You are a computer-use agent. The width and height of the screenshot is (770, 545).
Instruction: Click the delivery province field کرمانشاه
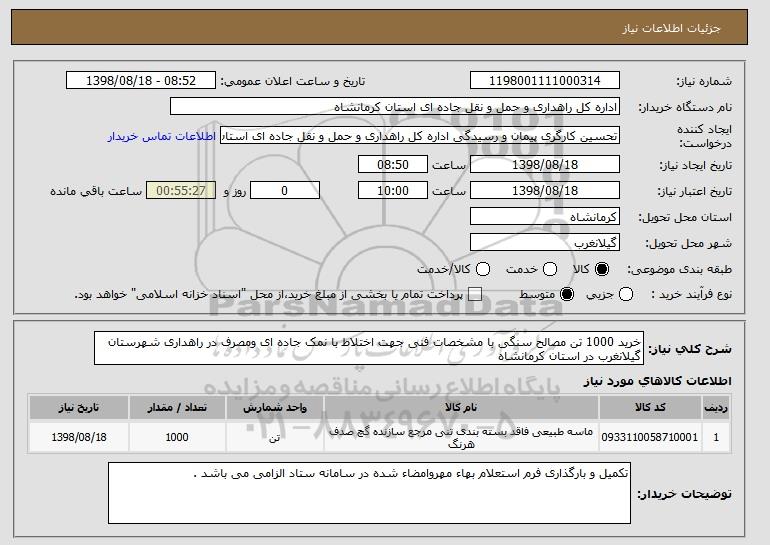pyautogui.click(x=545, y=217)
